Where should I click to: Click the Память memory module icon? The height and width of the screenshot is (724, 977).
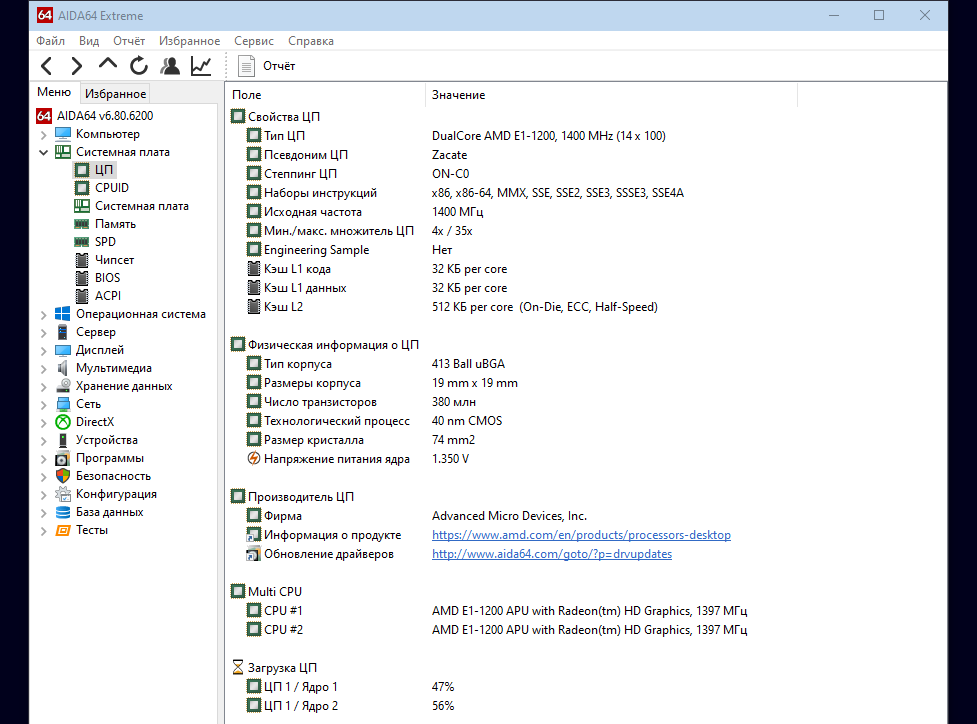(x=82, y=224)
